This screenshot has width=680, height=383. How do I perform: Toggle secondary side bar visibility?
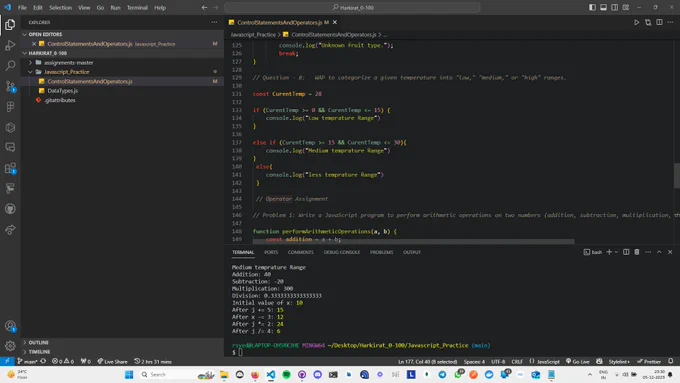click(615, 7)
